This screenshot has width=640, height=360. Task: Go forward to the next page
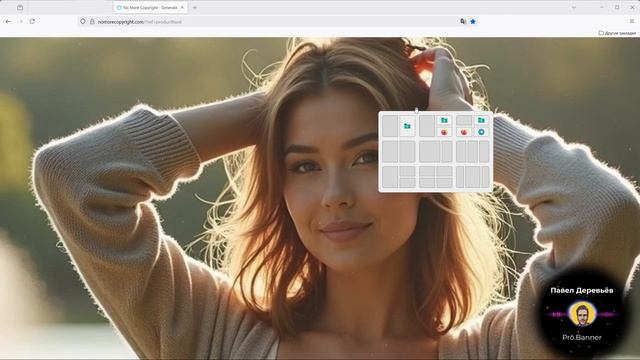click(20, 21)
